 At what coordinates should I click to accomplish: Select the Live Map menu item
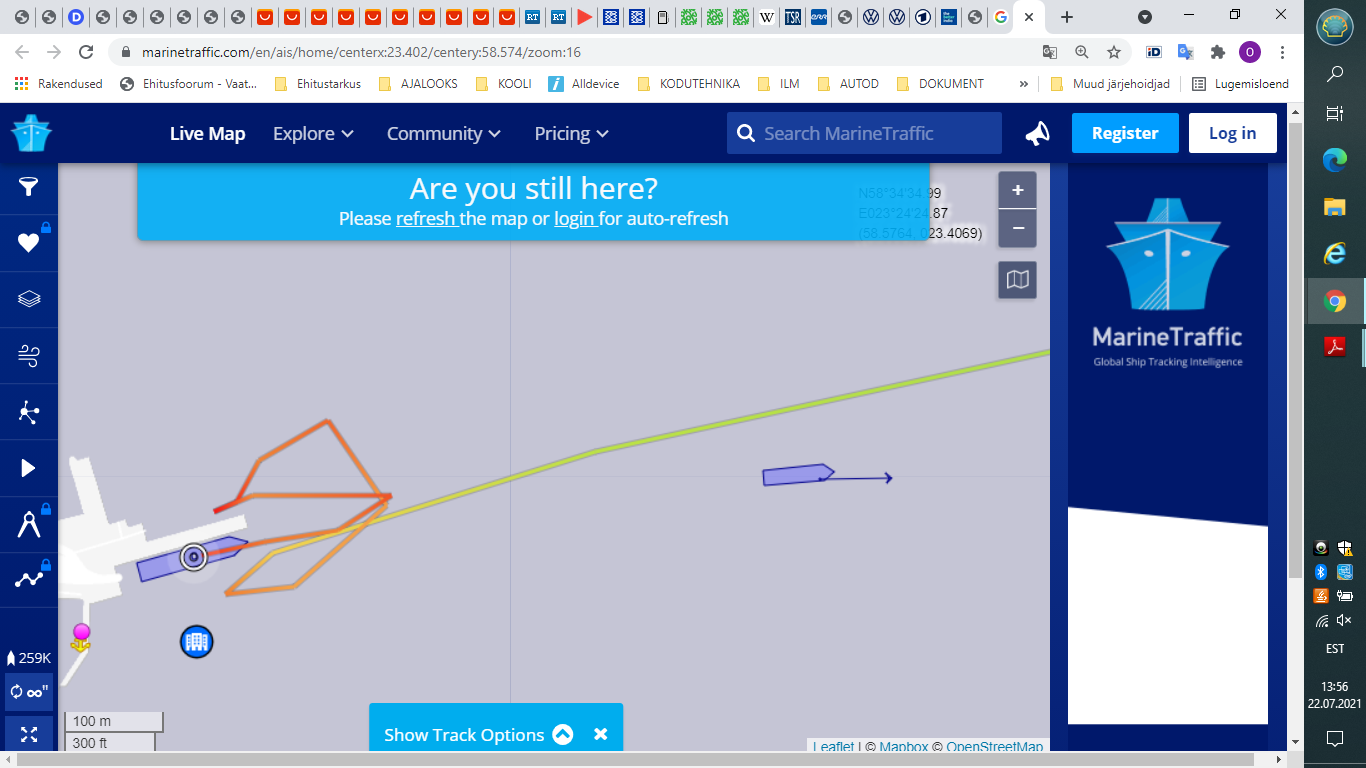click(207, 134)
